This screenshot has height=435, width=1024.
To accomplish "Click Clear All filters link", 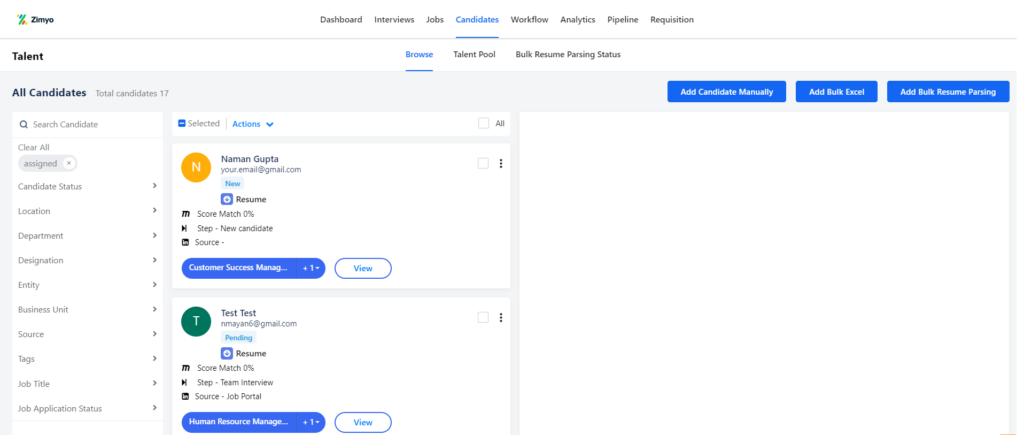I will pos(34,148).
